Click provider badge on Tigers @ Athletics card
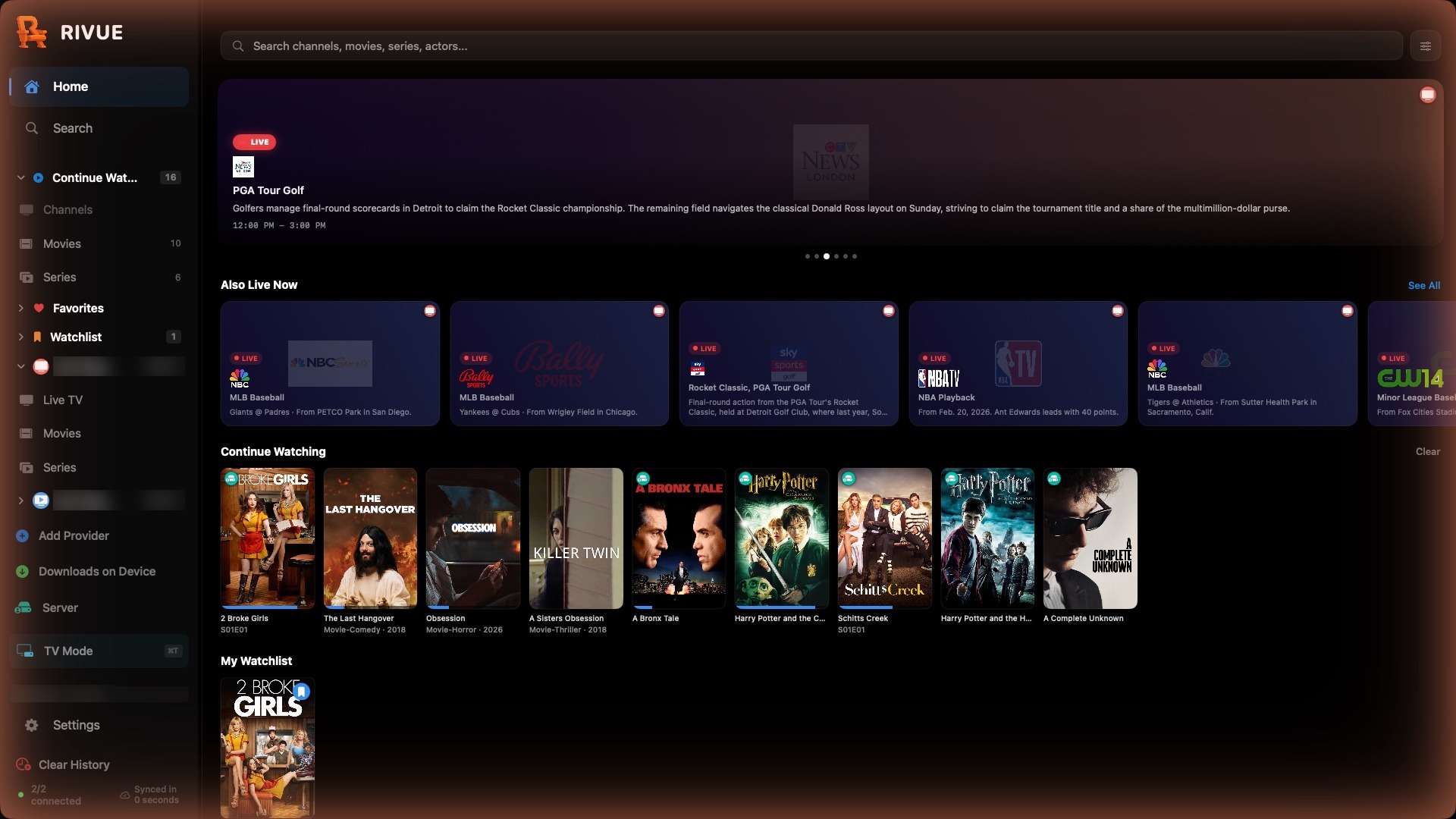 pos(1348,311)
